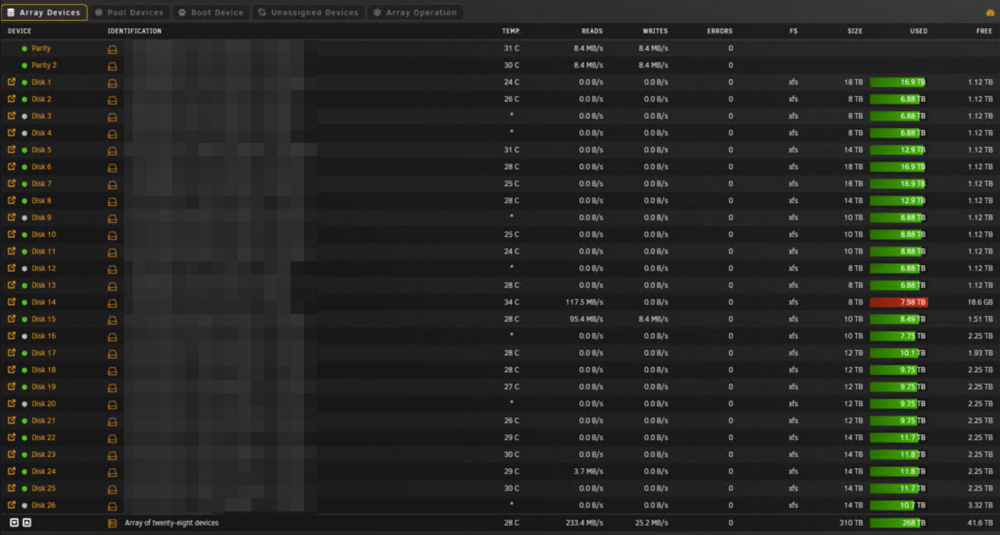Image resolution: width=1000 pixels, height=535 pixels.
Task: Click the Disk 8 browse external-link icon
Action: pos(11,200)
